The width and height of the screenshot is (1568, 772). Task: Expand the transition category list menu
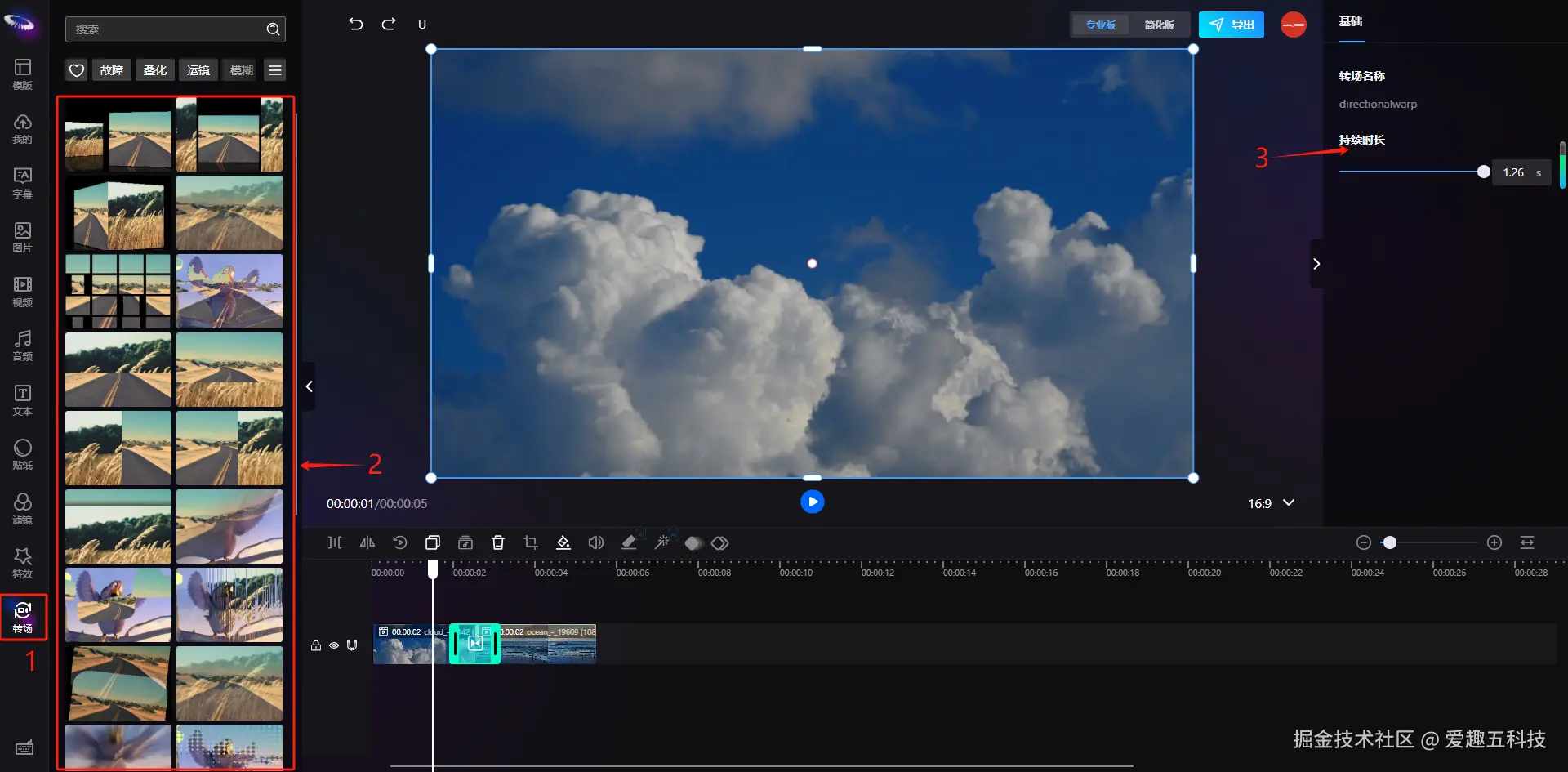pos(275,70)
